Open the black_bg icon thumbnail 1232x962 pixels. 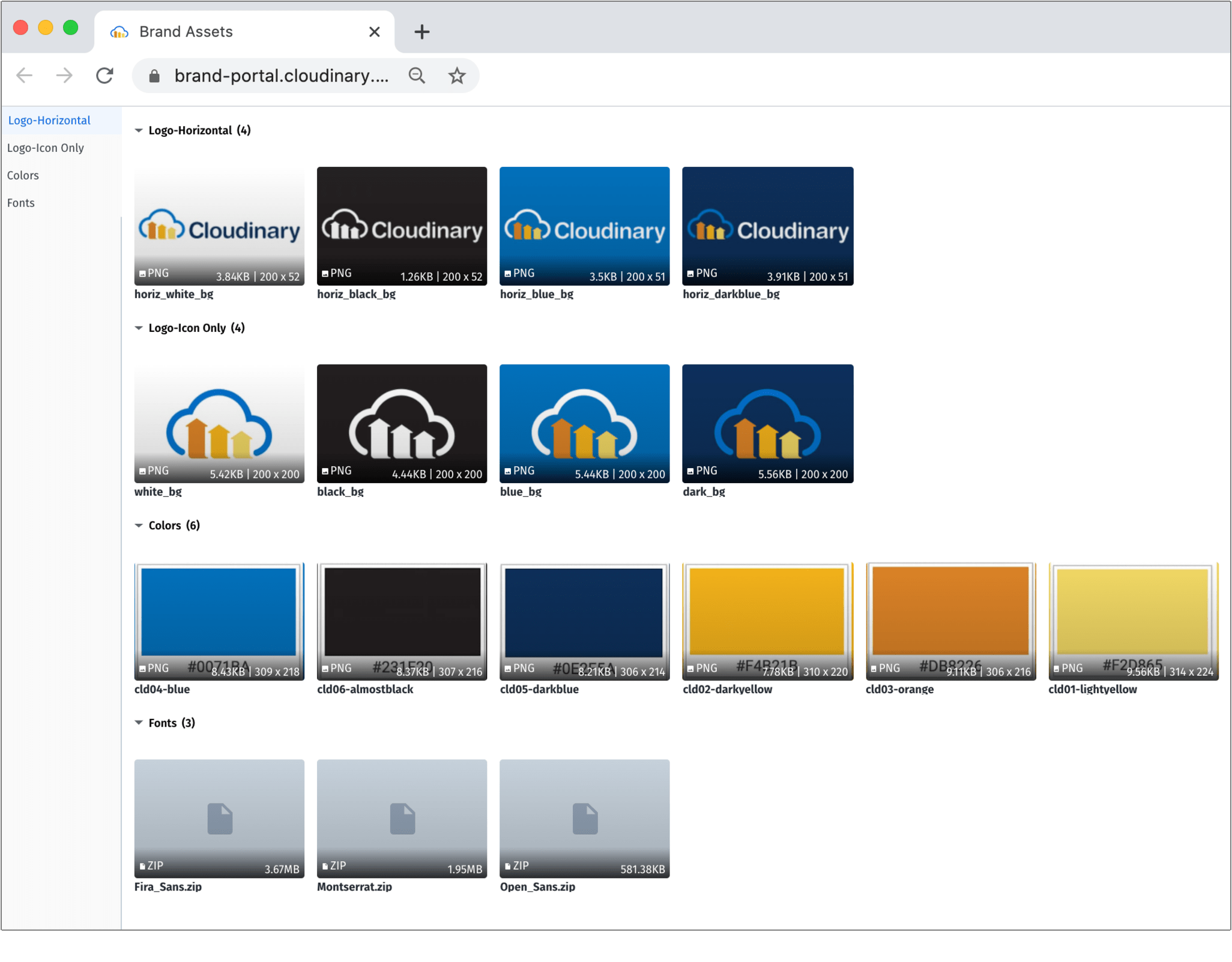402,423
